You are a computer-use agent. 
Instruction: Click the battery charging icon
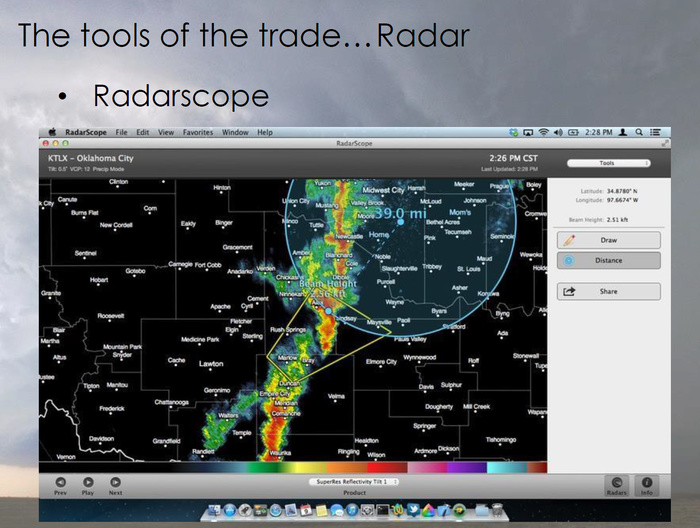click(x=573, y=132)
